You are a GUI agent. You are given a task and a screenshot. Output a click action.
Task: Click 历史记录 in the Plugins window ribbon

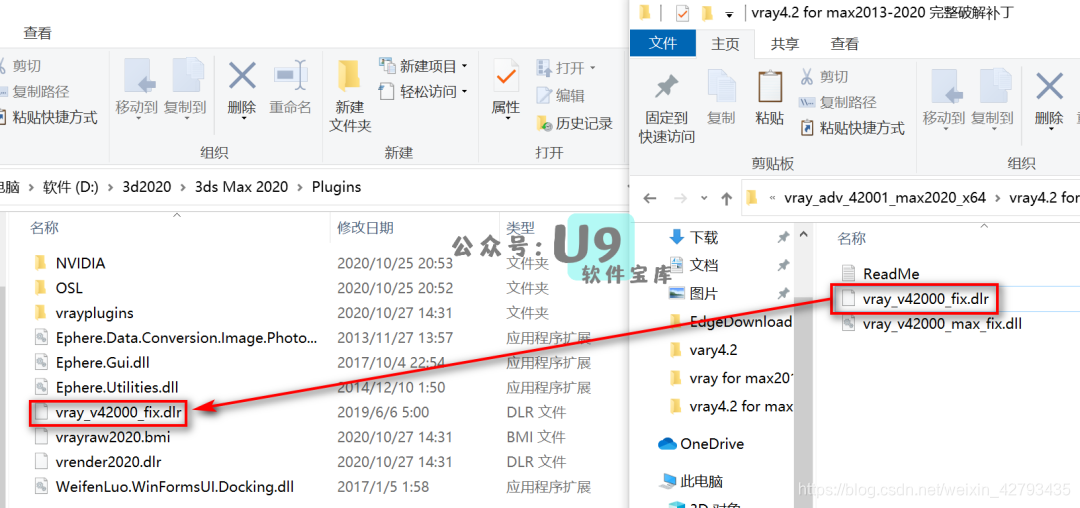[x=574, y=124]
